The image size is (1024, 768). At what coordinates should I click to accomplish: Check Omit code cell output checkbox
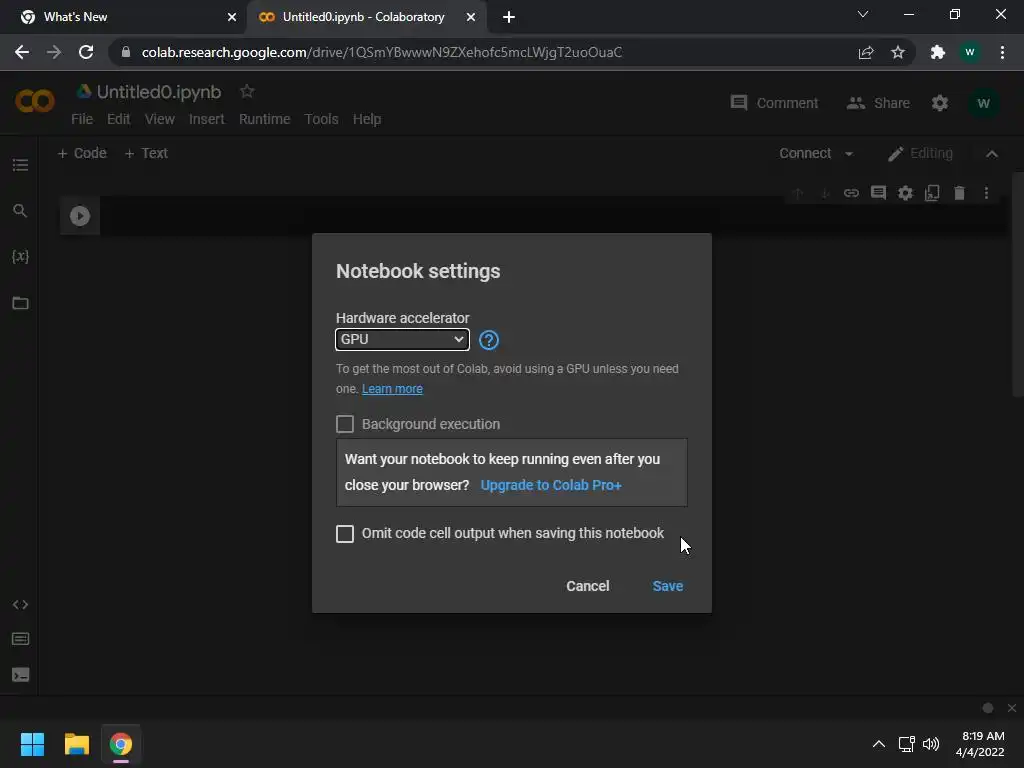345,534
